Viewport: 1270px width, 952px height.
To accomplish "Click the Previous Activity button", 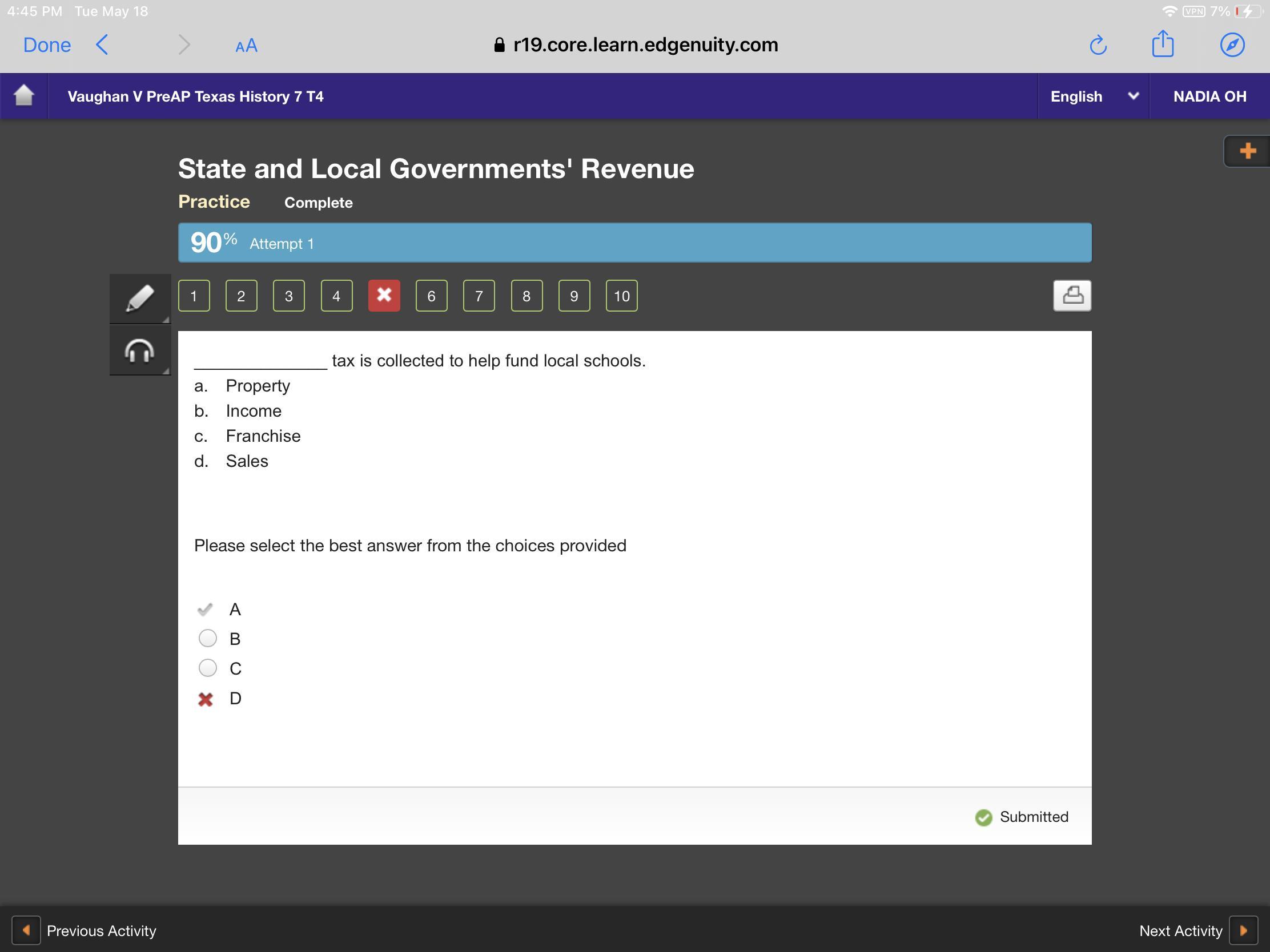I will [26, 930].
